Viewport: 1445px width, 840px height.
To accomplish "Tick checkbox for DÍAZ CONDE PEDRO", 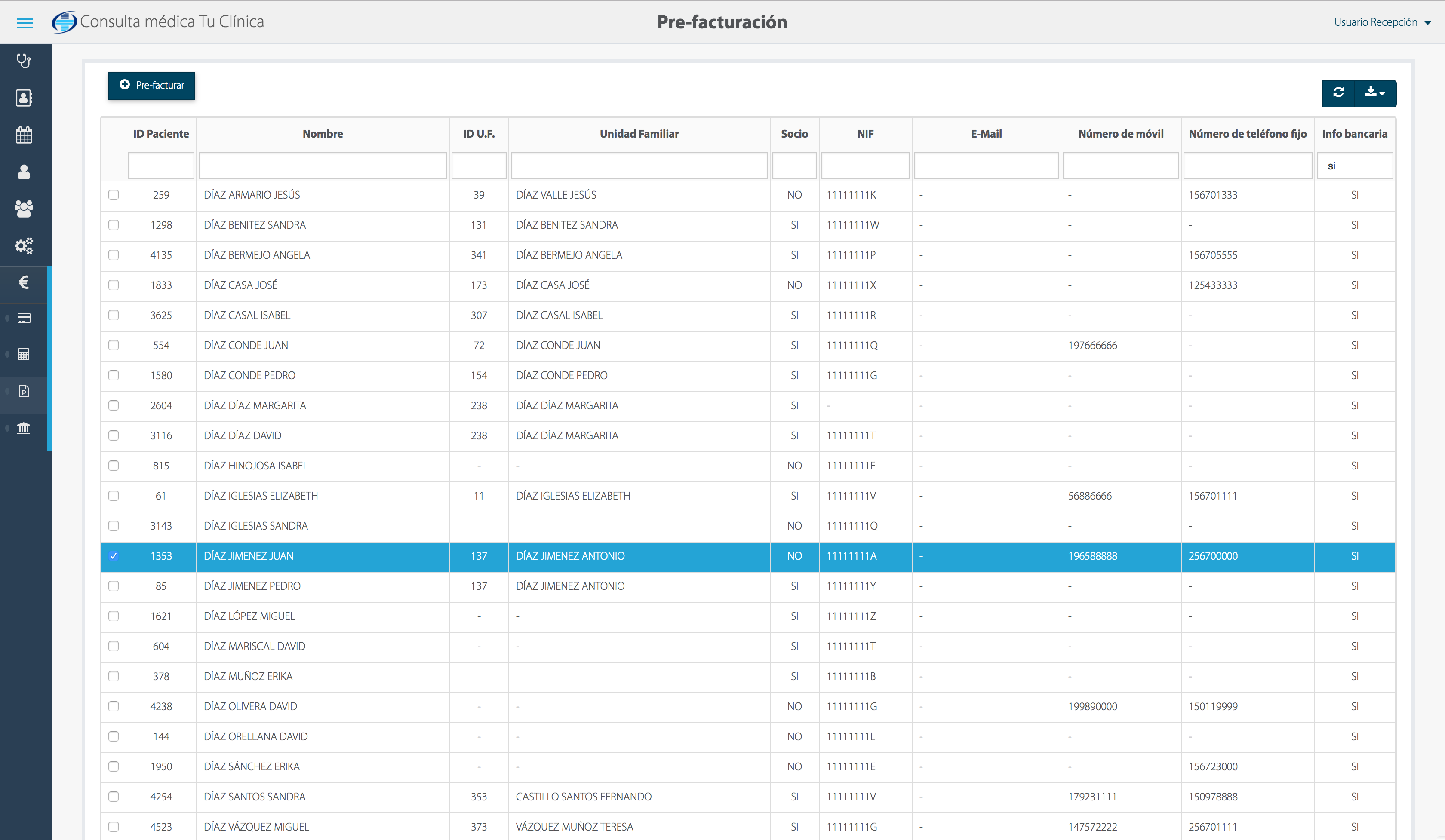I will (x=114, y=375).
